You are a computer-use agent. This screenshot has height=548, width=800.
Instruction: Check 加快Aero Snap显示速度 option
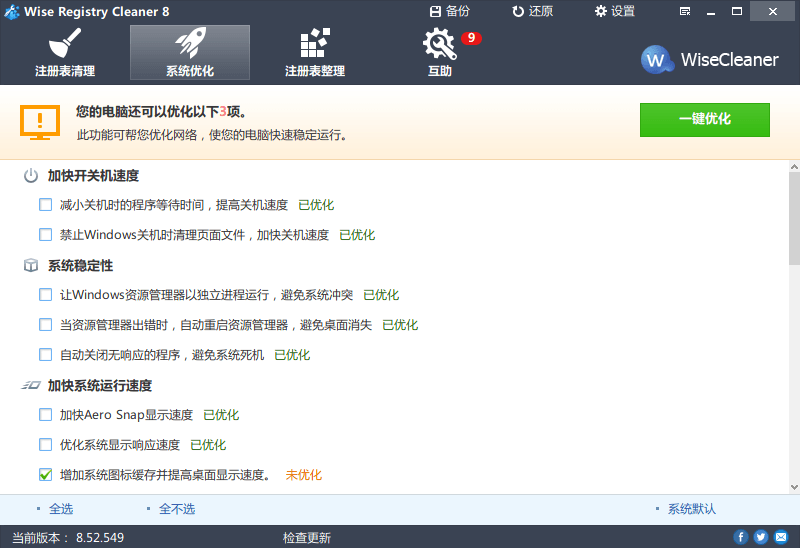click(x=45, y=414)
